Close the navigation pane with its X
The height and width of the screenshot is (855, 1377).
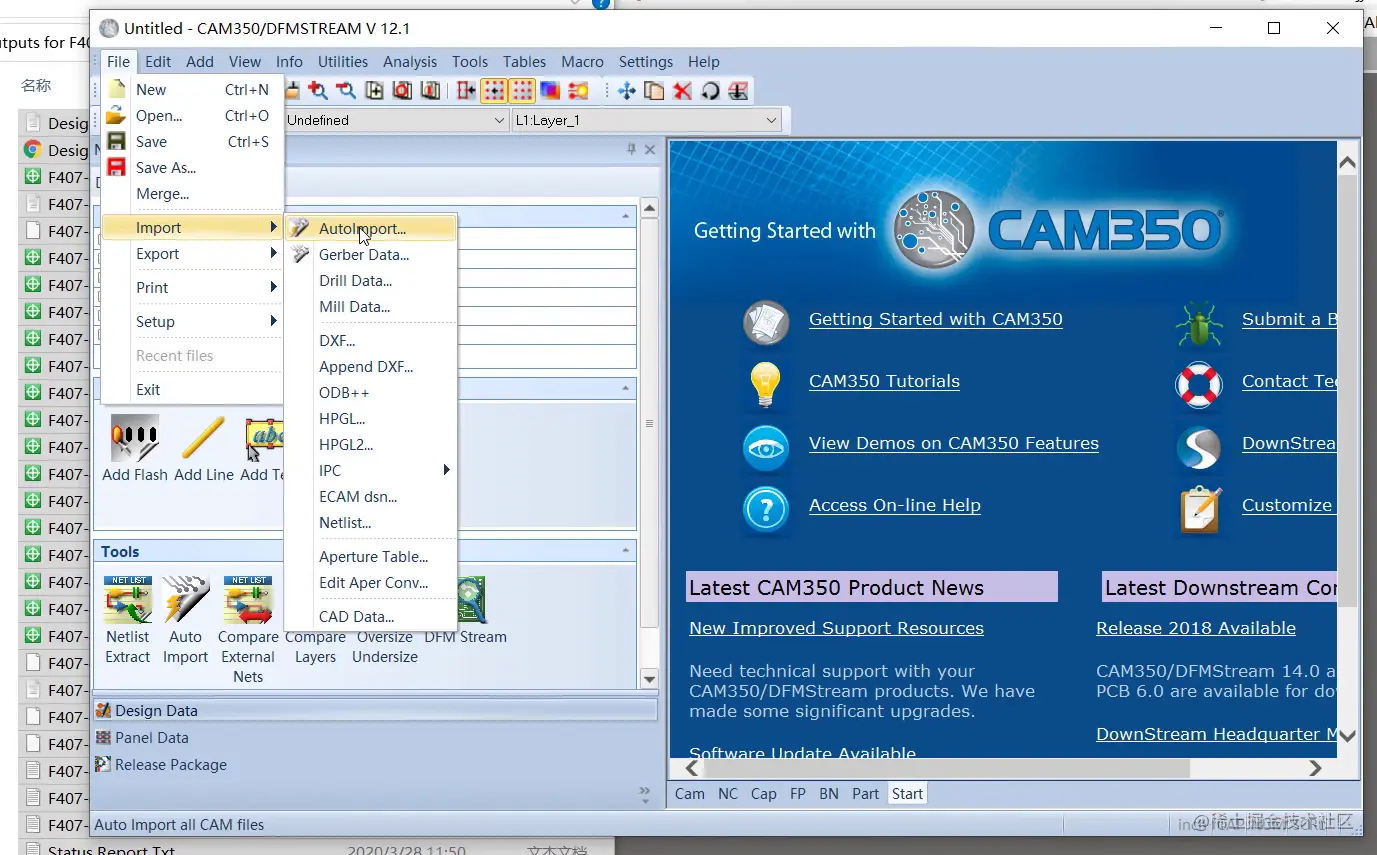[650, 149]
